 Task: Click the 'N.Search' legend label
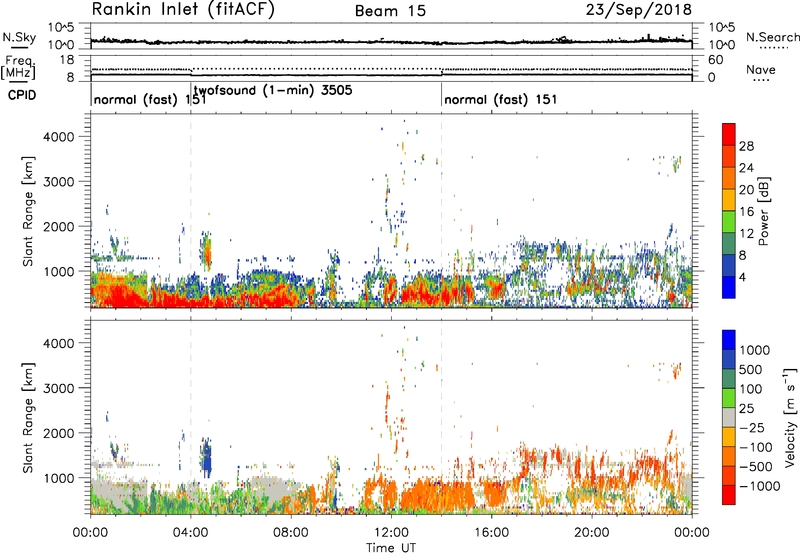773,37
